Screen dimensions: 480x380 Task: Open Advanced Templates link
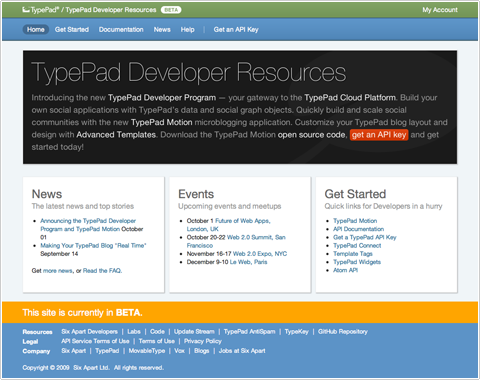click(116, 135)
